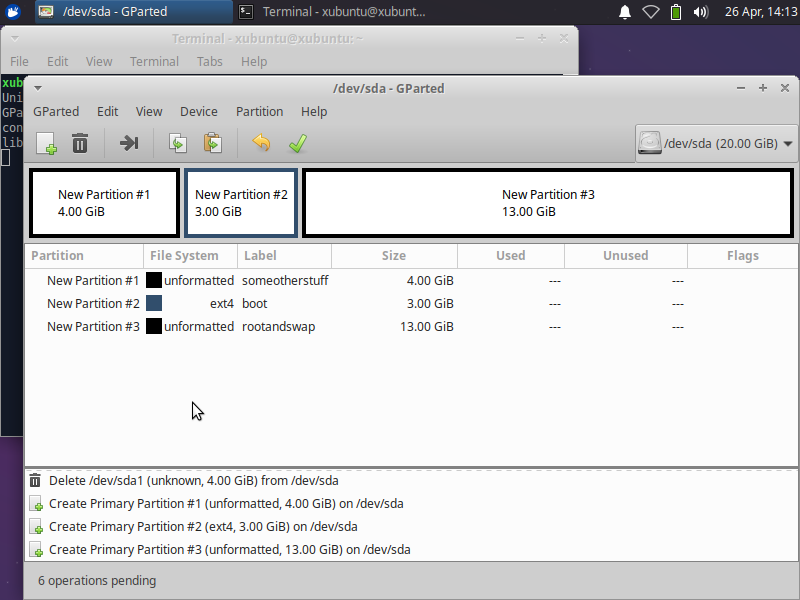Open the GParted window menu arrow in titlebar
The image size is (800, 600).
click(x=38, y=88)
